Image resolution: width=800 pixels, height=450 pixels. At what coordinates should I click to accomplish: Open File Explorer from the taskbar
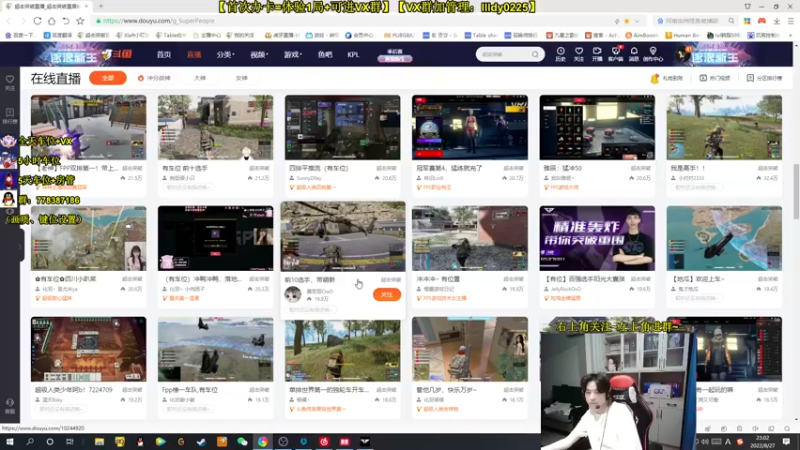pyautogui.click(x=99, y=441)
